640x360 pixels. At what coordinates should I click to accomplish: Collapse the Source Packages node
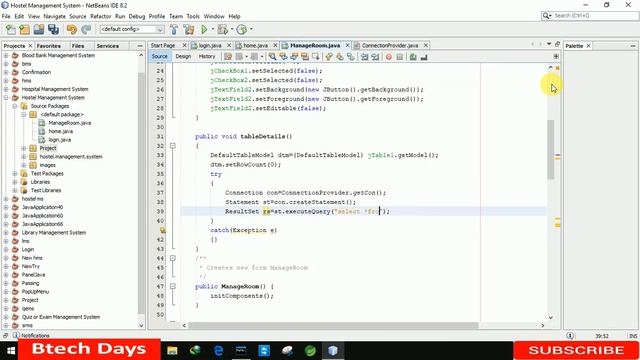(15, 106)
